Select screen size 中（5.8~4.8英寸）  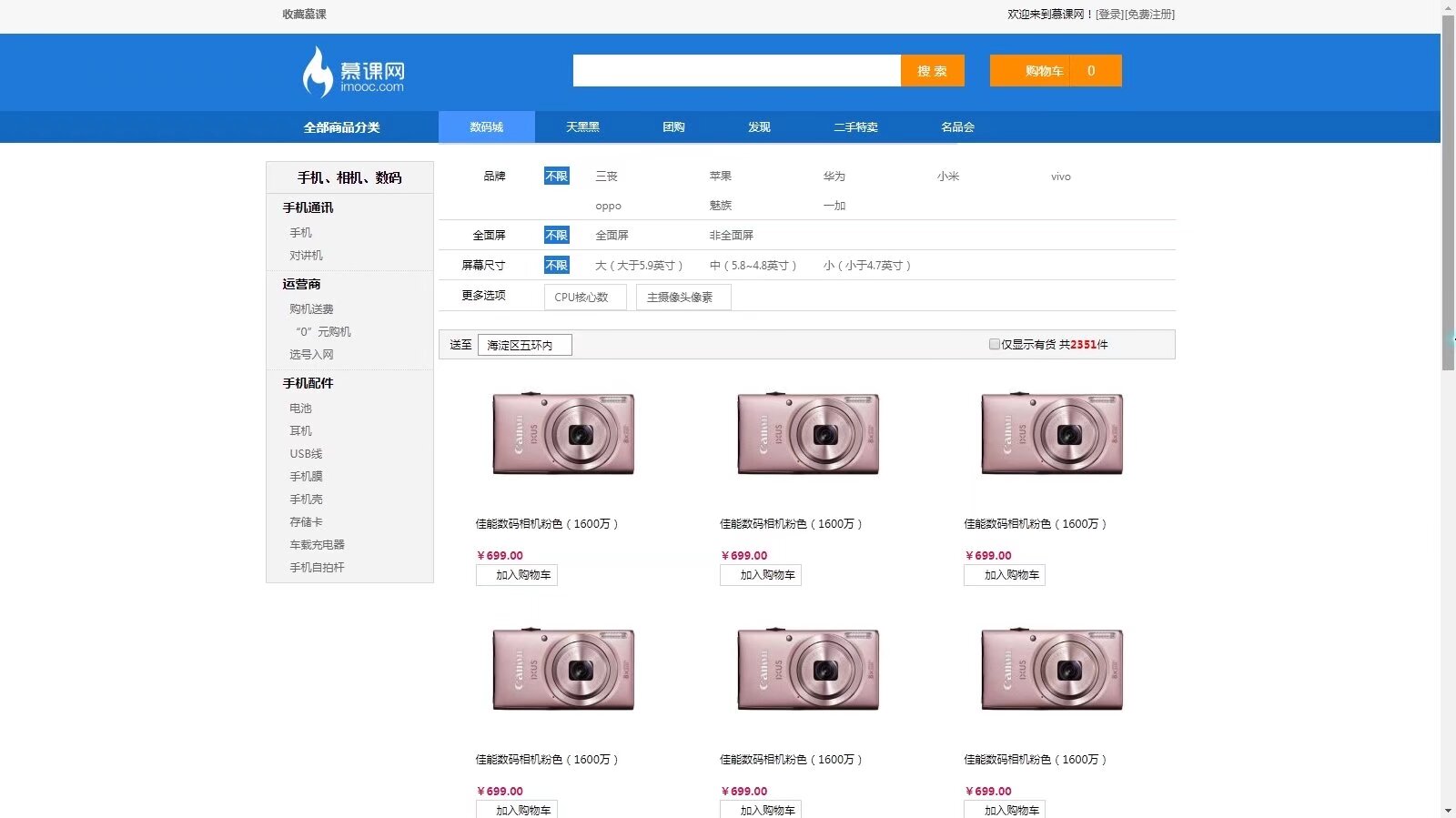pyautogui.click(x=753, y=266)
